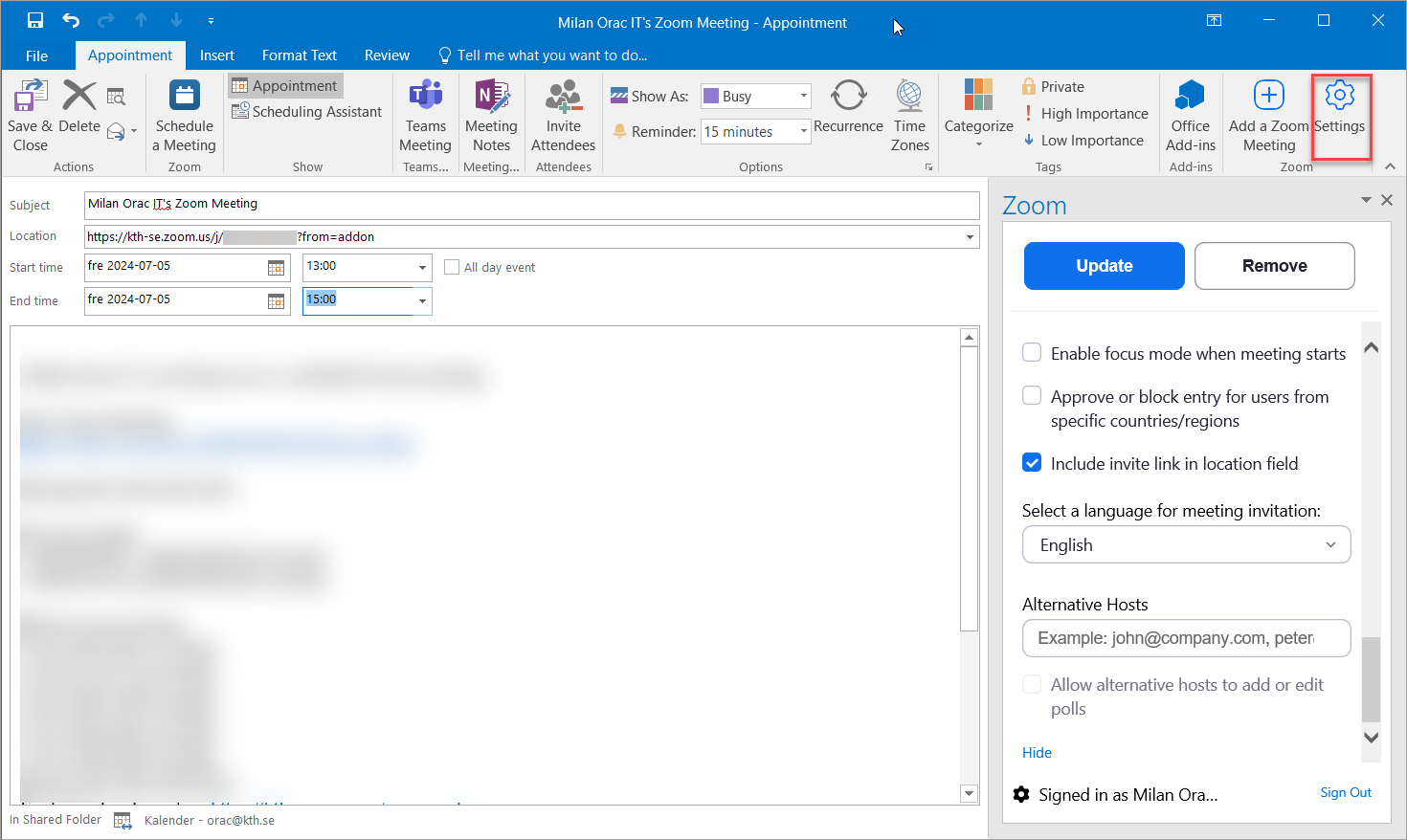1407x840 pixels.
Task: Click the Time Zones globe icon
Action: [x=909, y=97]
